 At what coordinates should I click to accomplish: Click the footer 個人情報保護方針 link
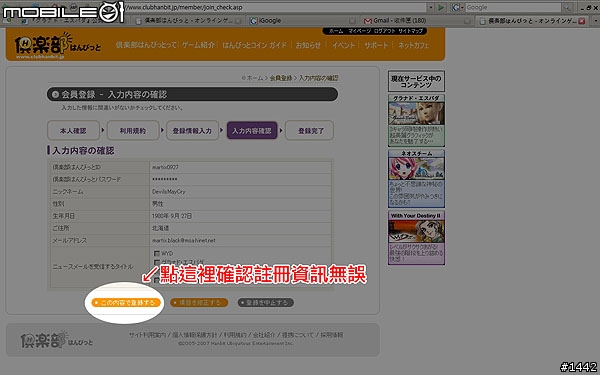tap(194, 335)
